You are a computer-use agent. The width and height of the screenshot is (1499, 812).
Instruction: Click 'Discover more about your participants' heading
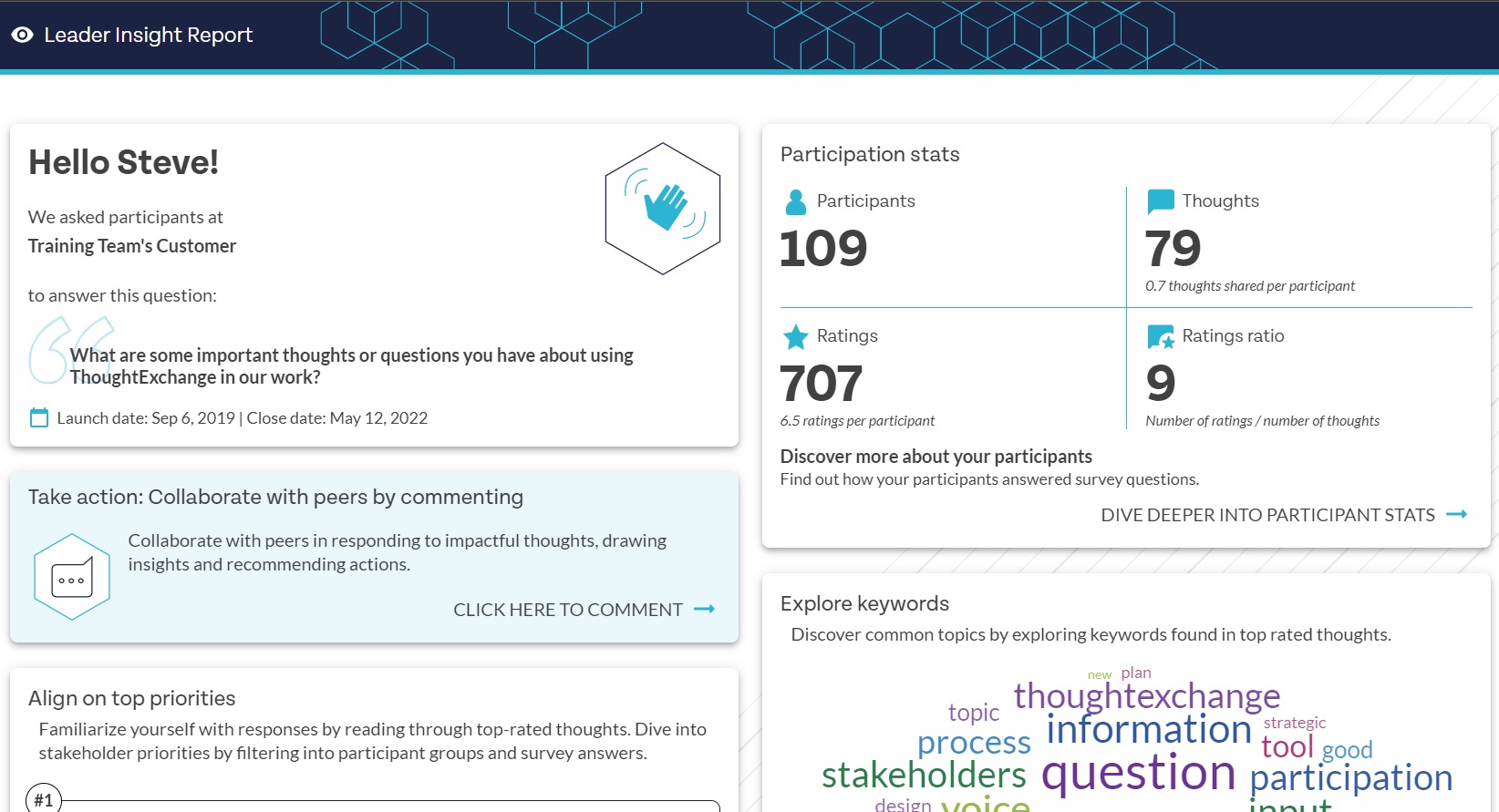point(936,457)
